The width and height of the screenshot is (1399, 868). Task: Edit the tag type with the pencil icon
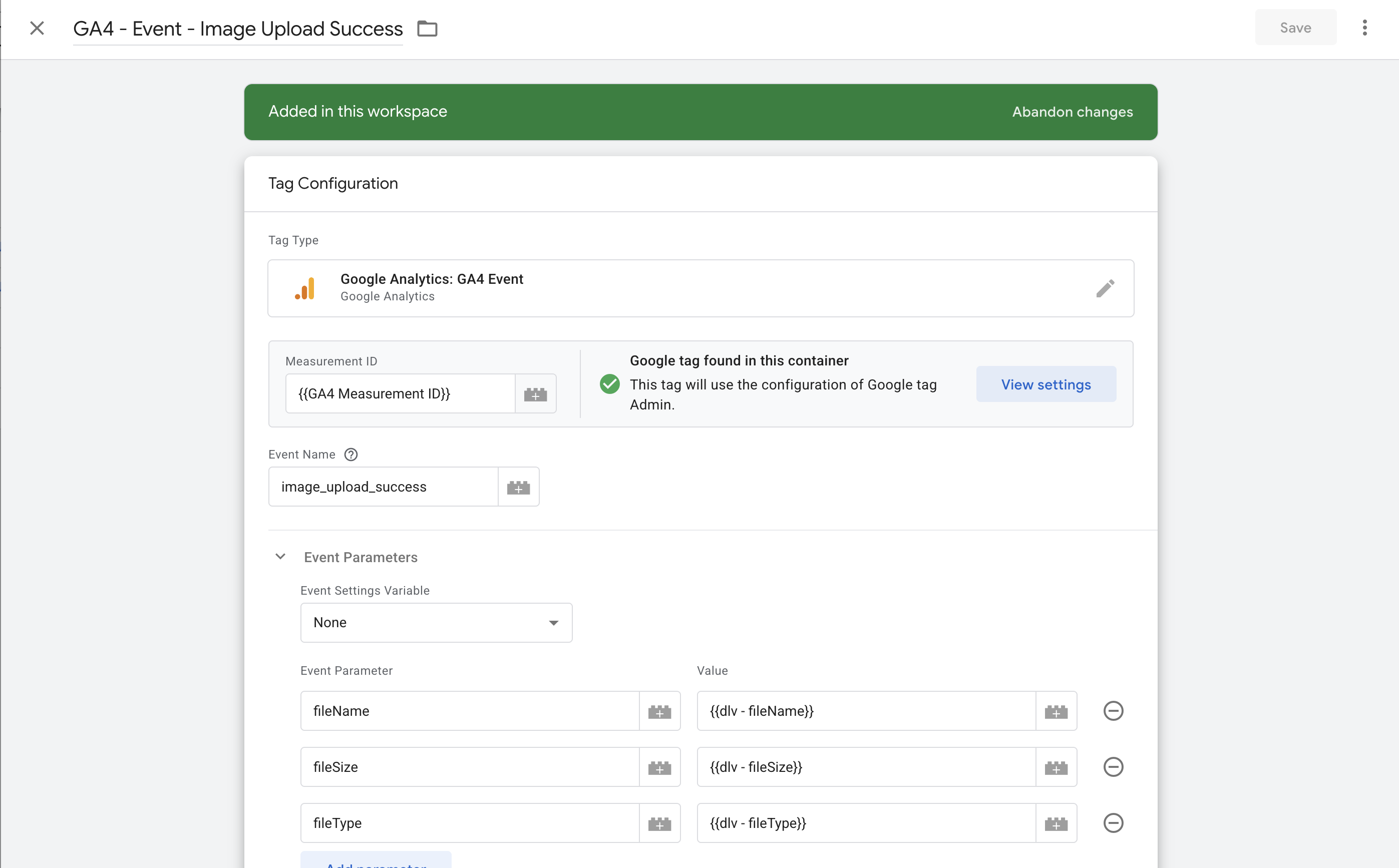click(1105, 288)
